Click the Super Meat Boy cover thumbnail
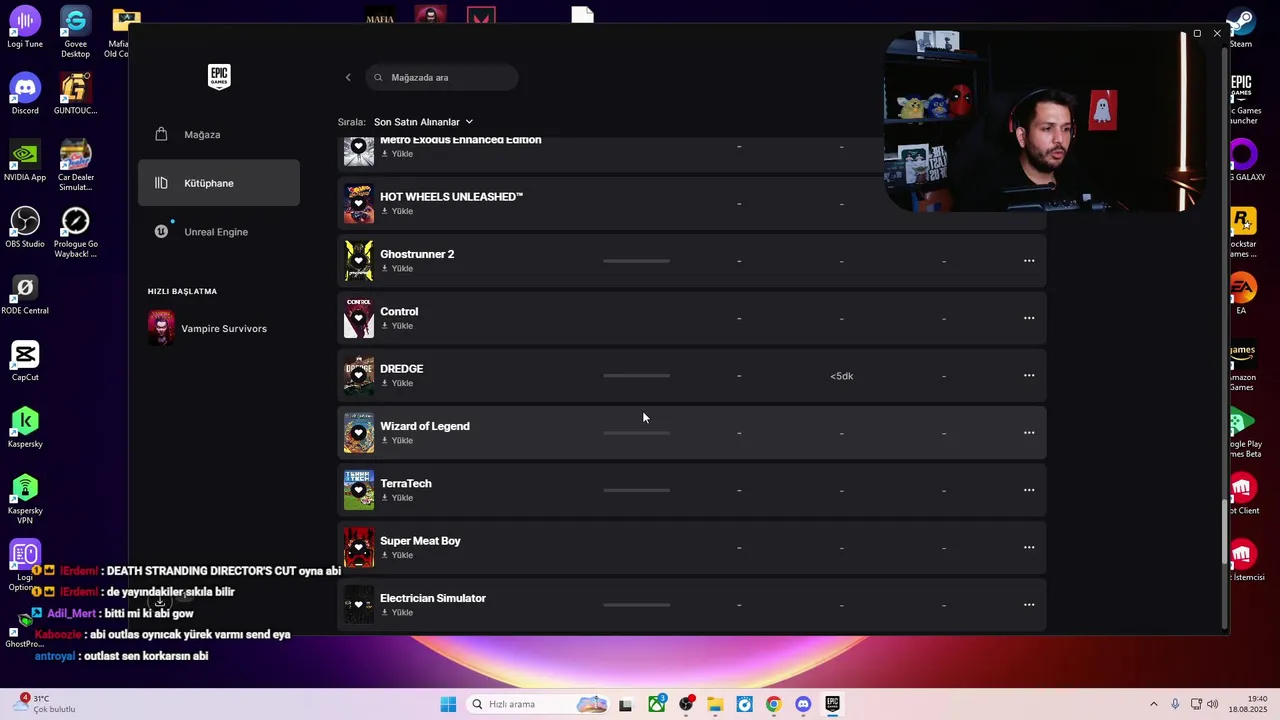The width and height of the screenshot is (1280, 720). [x=359, y=547]
